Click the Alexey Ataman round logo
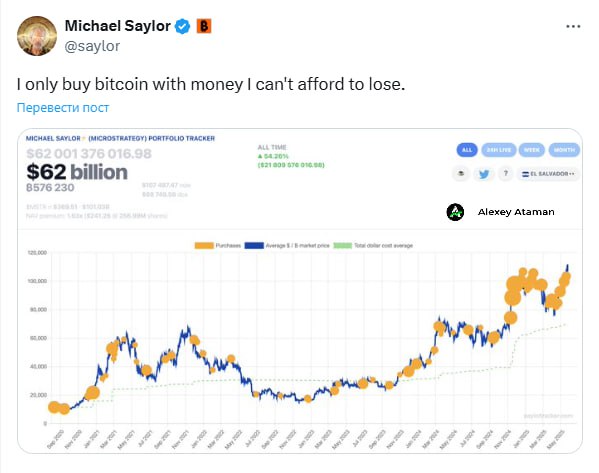This screenshot has height=473, width=599. click(x=455, y=212)
